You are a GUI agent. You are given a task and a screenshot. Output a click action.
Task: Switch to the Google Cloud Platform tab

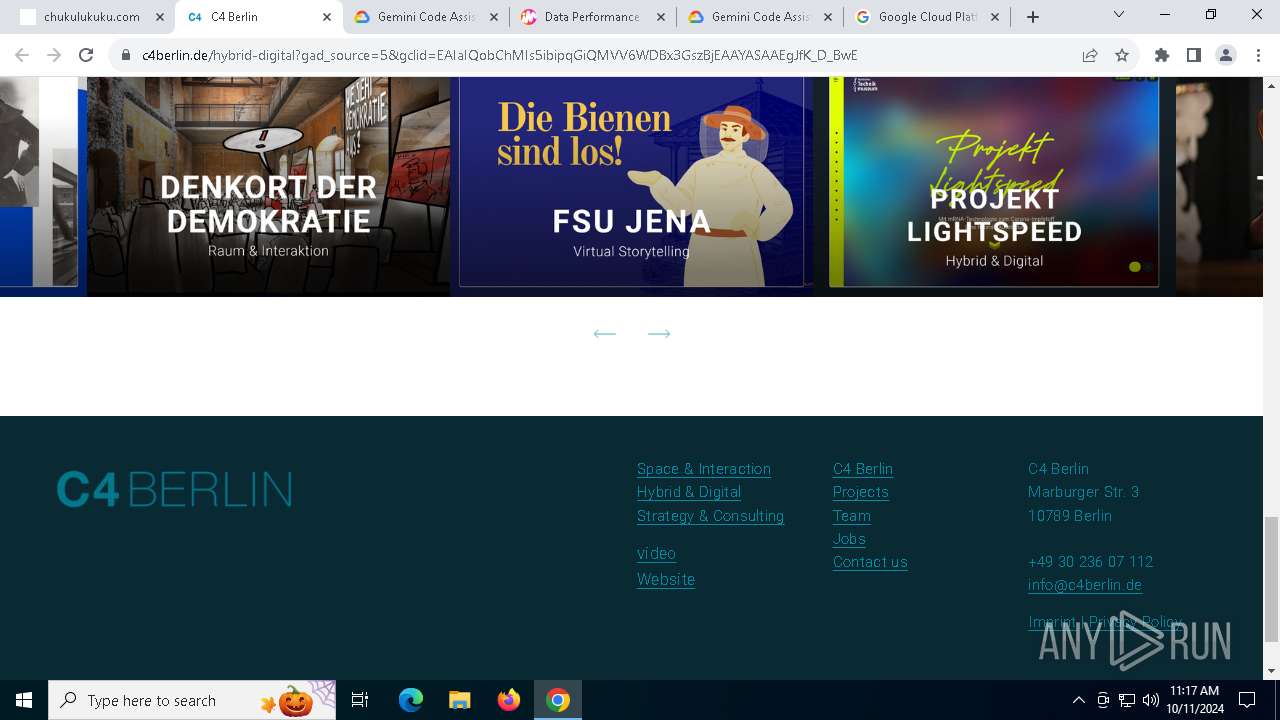(926, 17)
